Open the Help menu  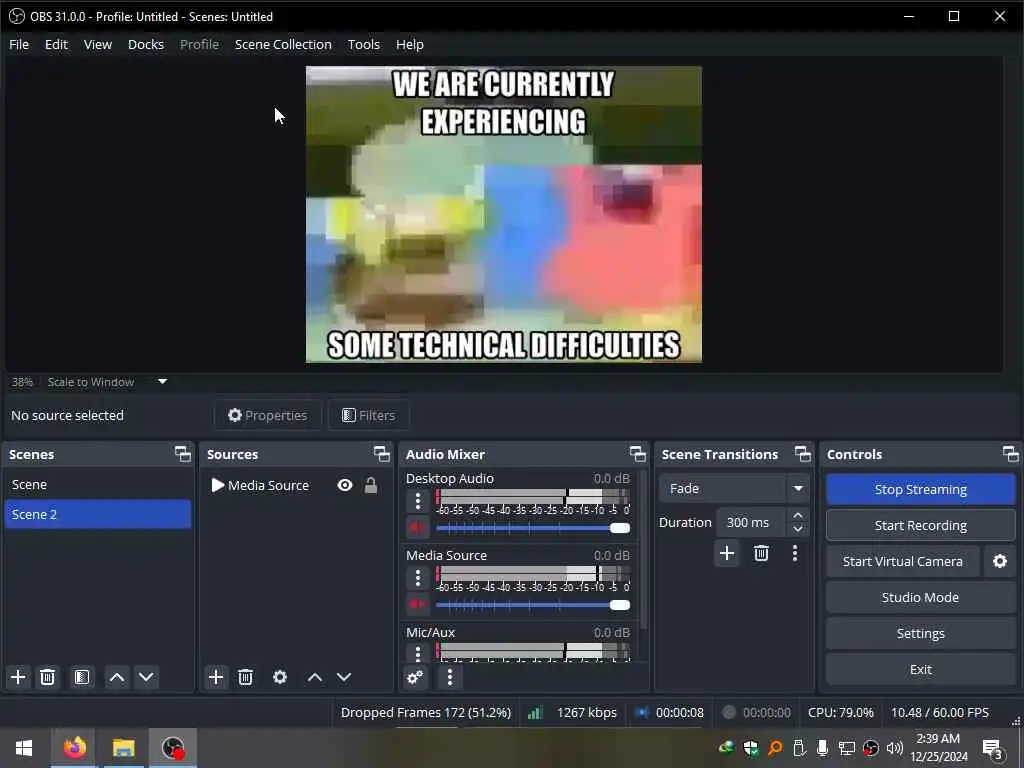409,44
